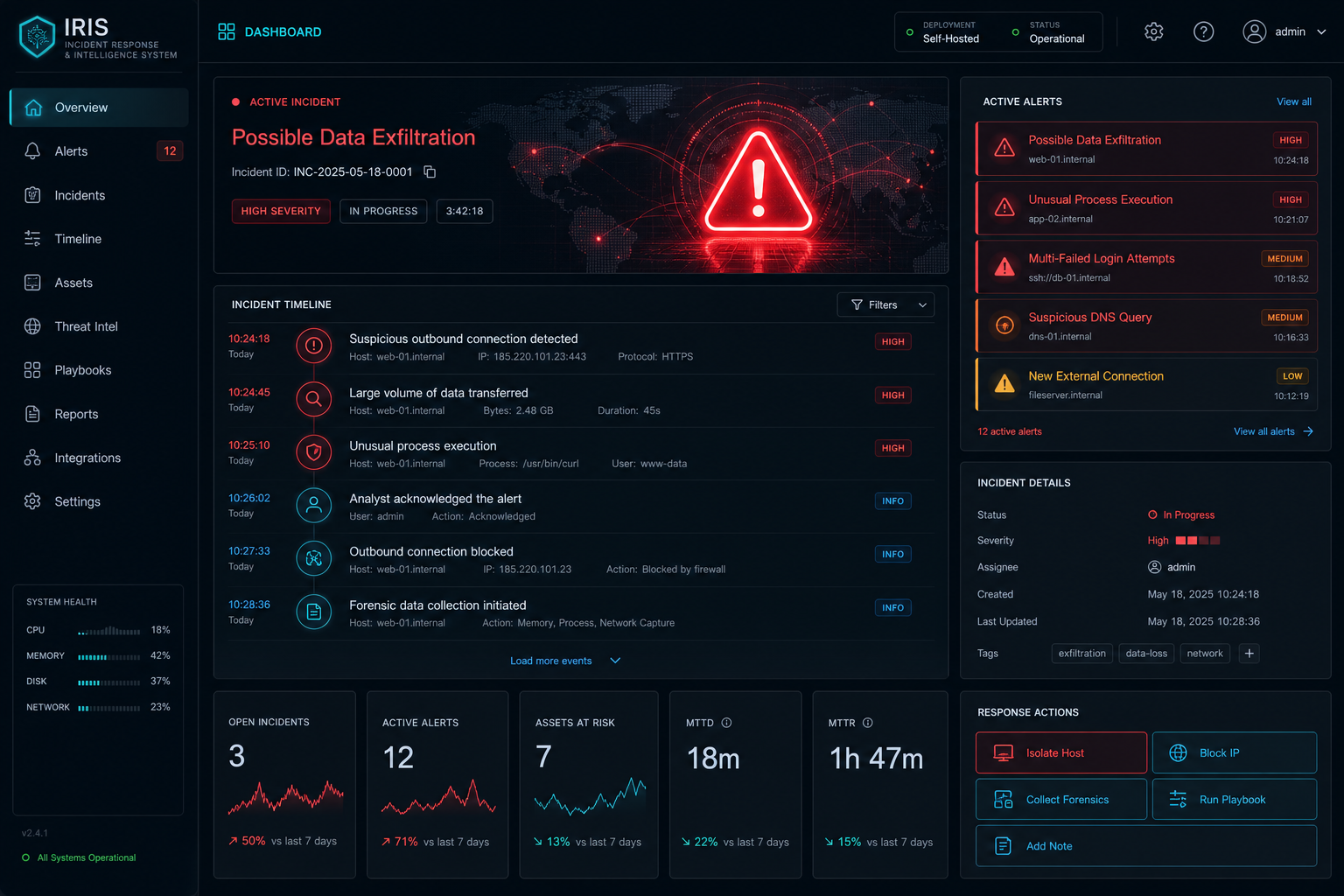This screenshot has width=1344, height=896.
Task: Open Incidents in the sidebar
Action: coord(99,195)
